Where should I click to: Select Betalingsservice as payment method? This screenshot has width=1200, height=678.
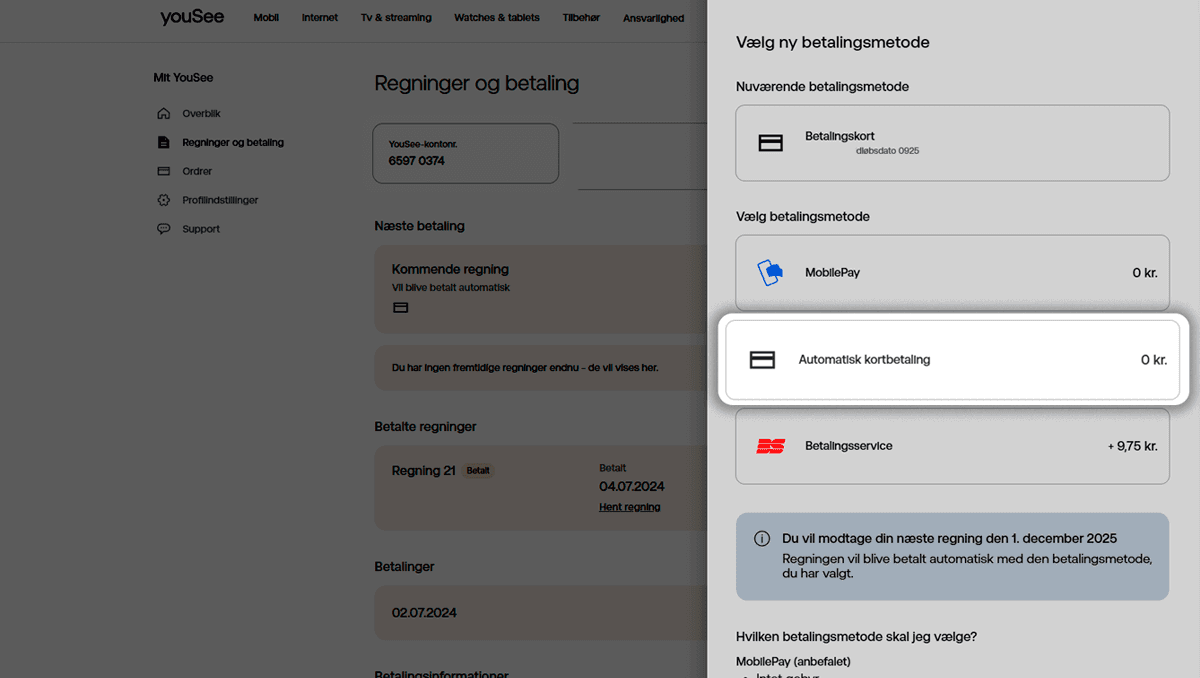952,446
